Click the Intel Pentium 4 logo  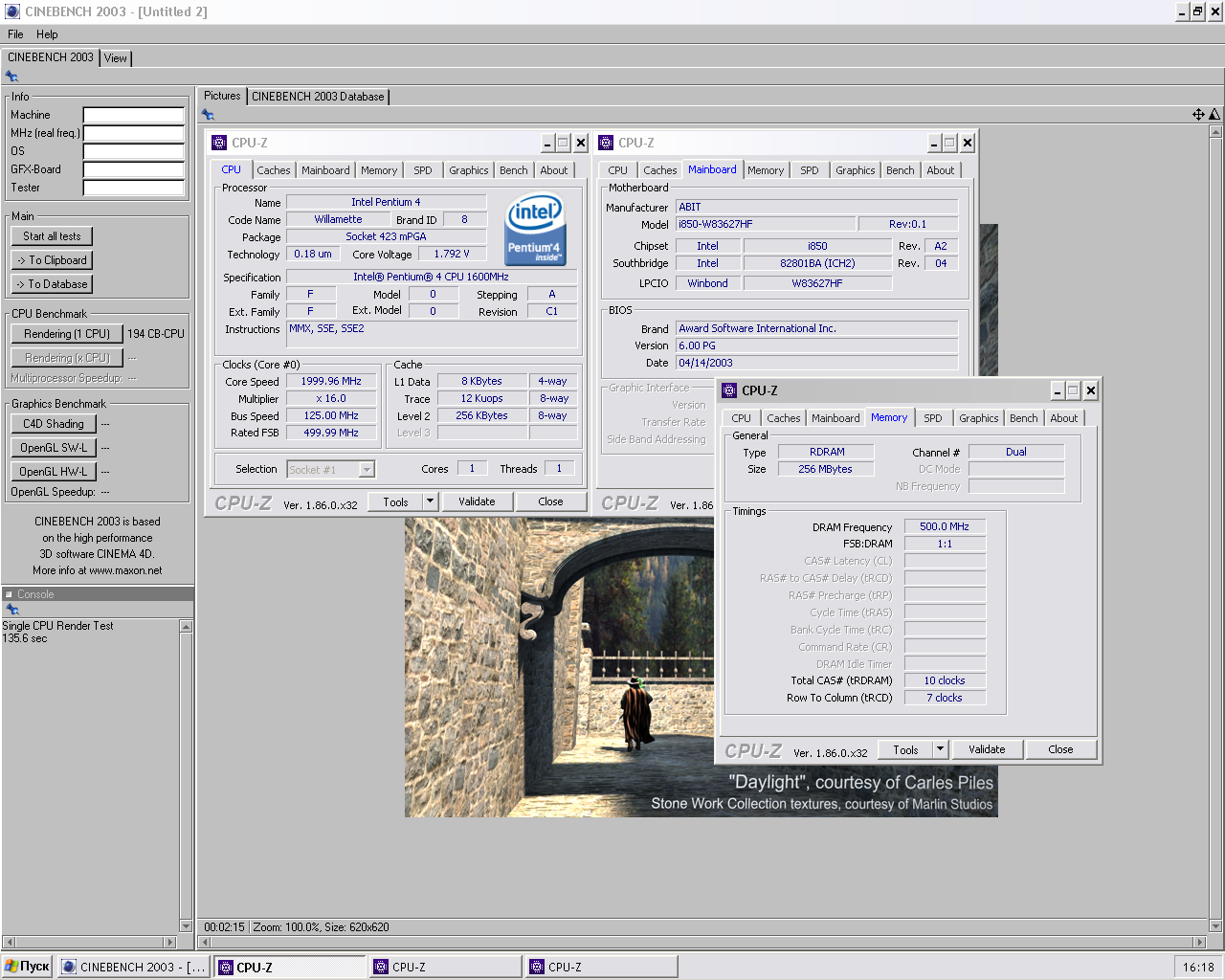(x=535, y=230)
